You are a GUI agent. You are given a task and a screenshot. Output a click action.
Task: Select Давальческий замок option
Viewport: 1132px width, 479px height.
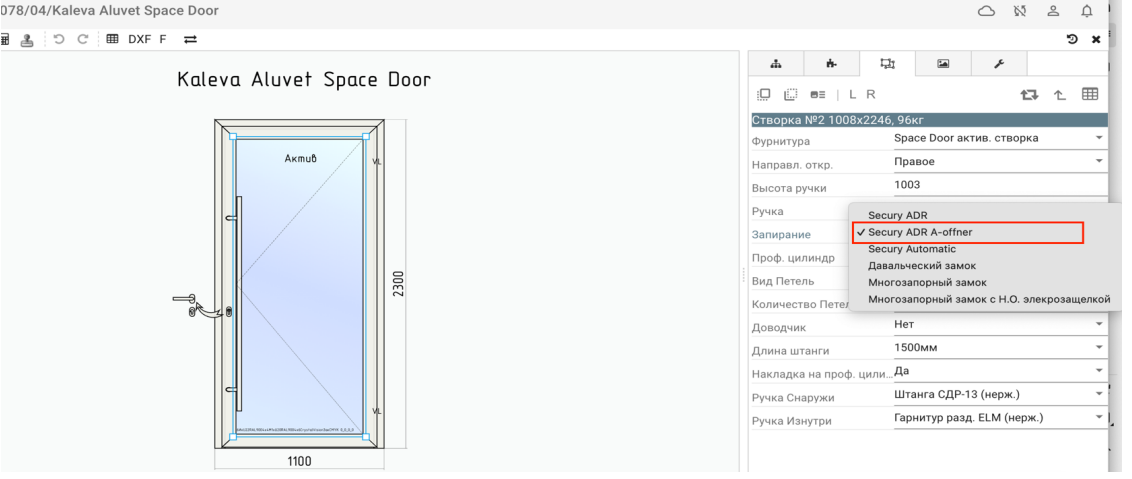pos(922,266)
